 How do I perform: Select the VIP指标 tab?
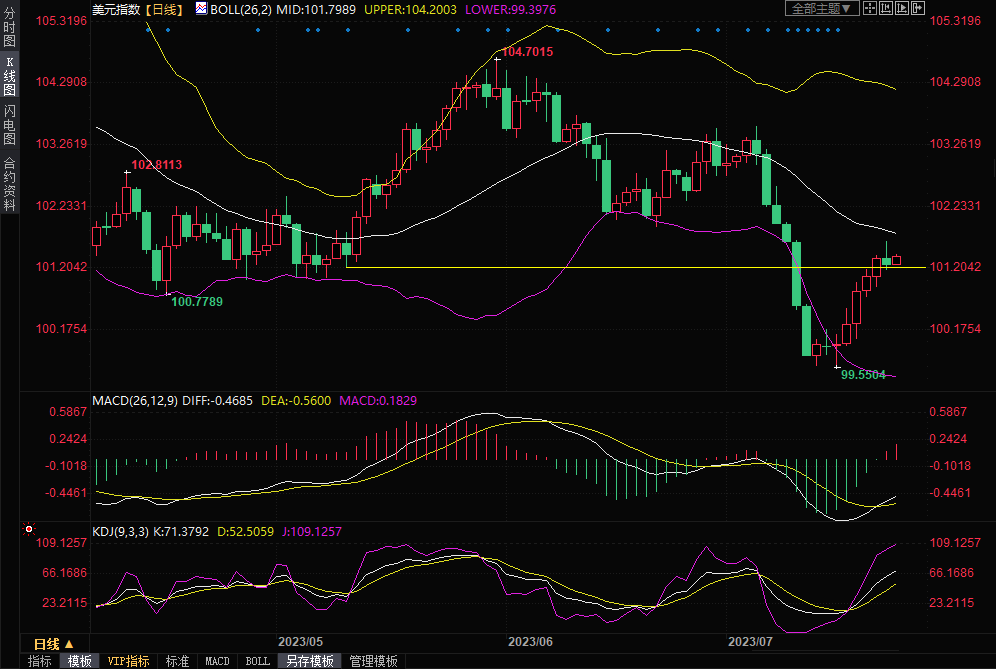(x=128, y=661)
